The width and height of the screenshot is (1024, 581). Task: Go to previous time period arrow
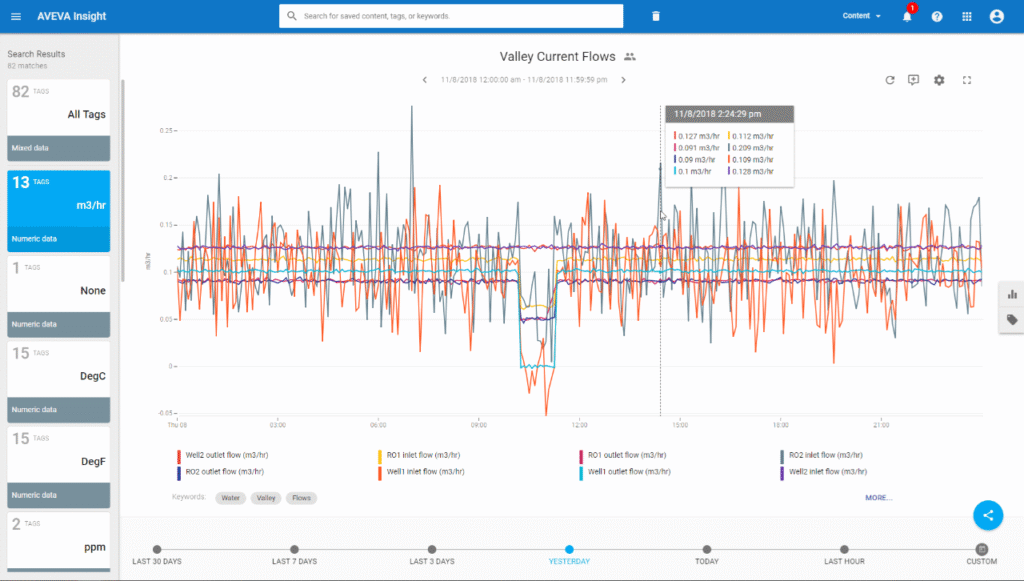point(424,80)
